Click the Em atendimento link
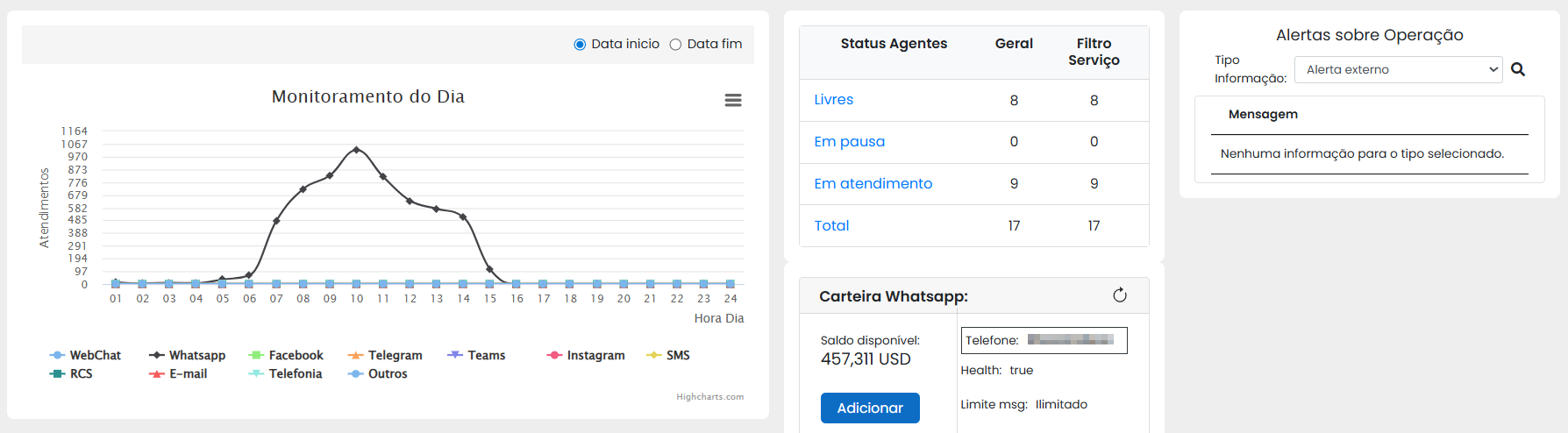The image size is (1568, 433). click(873, 184)
